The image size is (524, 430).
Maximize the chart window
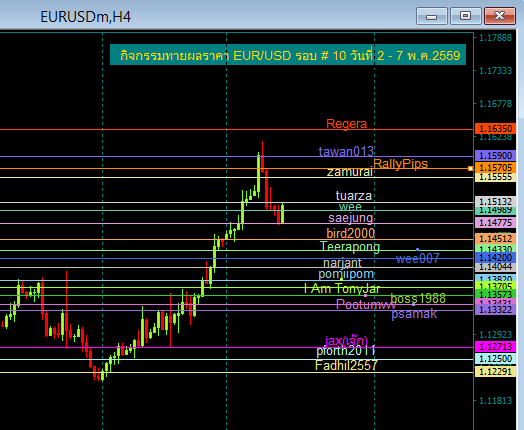[x=466, y=16]
